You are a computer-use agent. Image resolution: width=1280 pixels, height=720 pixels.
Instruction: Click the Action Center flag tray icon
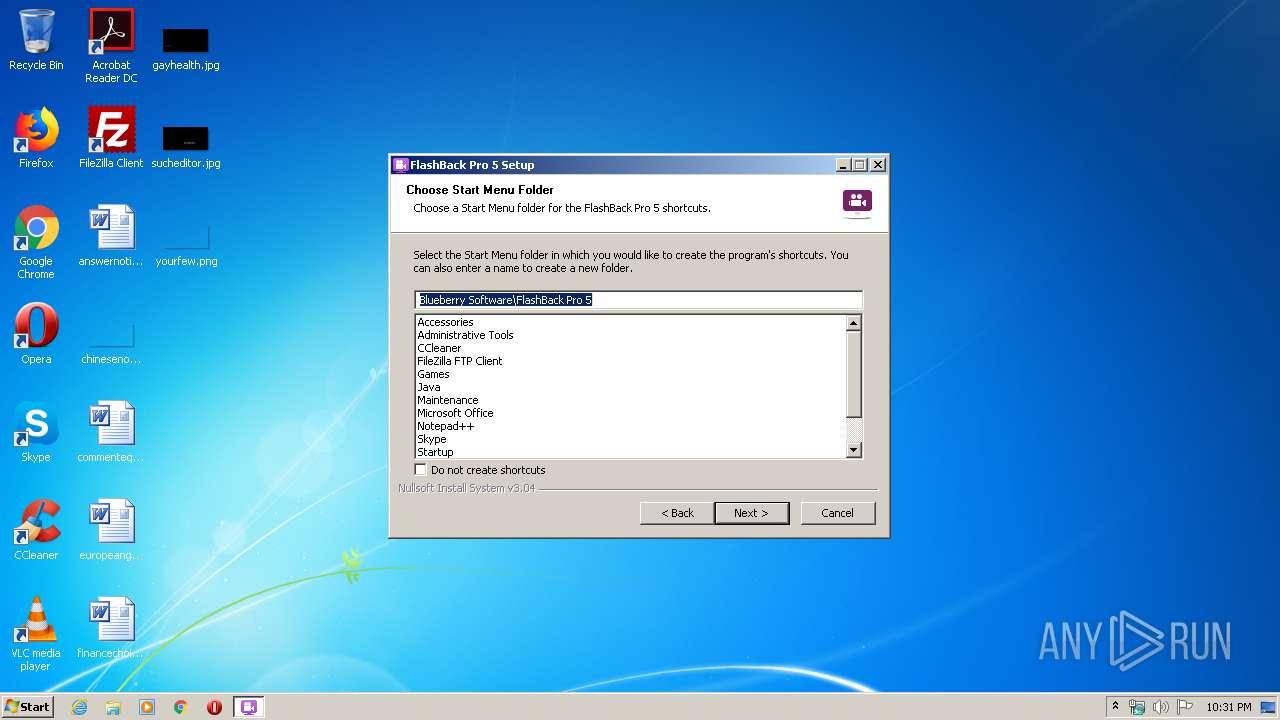click(x=1185, y=707)
